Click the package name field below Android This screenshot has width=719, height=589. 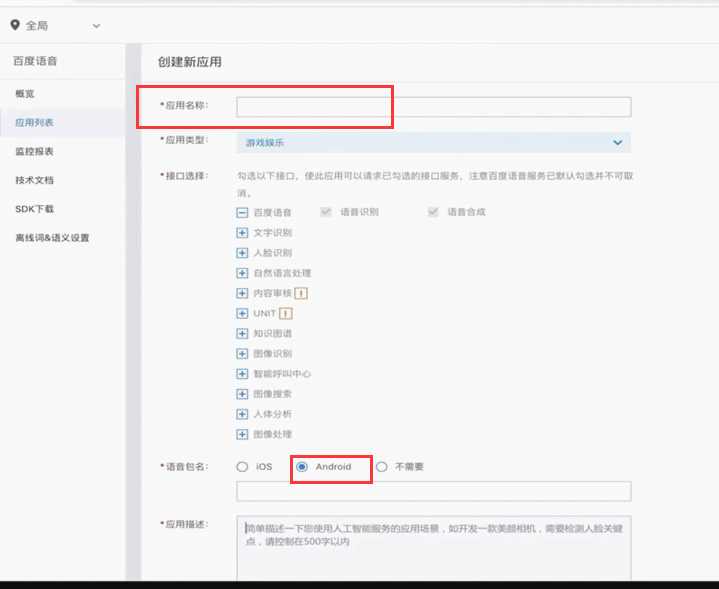(434, 491)
